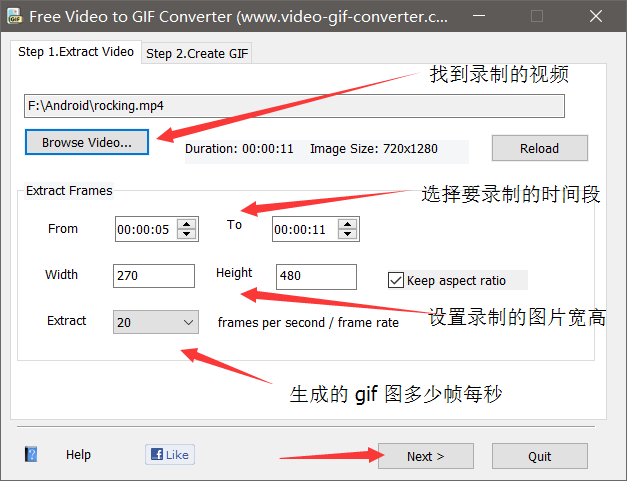The height and width of the screenshot is (481, 627).
Task: Click the Reload button
Action: (x=539, y=148)
